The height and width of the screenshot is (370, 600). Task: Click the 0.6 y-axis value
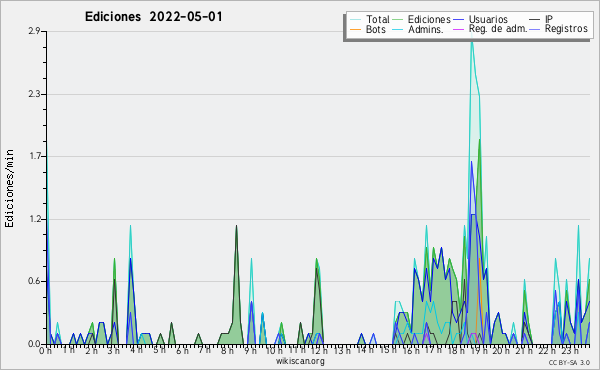34,281
